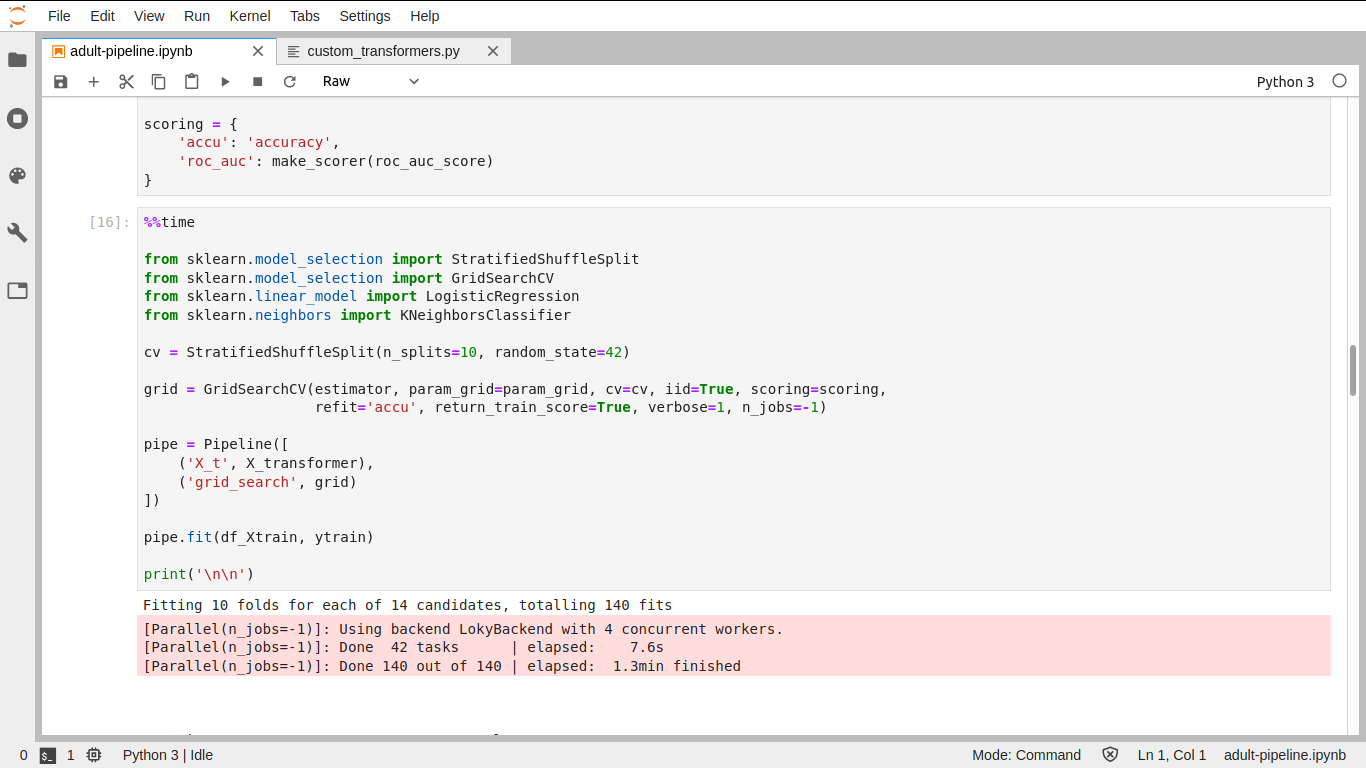Show running terminals and kernels panel
This screenshot has width=1366, height=768.
(17, 118)
